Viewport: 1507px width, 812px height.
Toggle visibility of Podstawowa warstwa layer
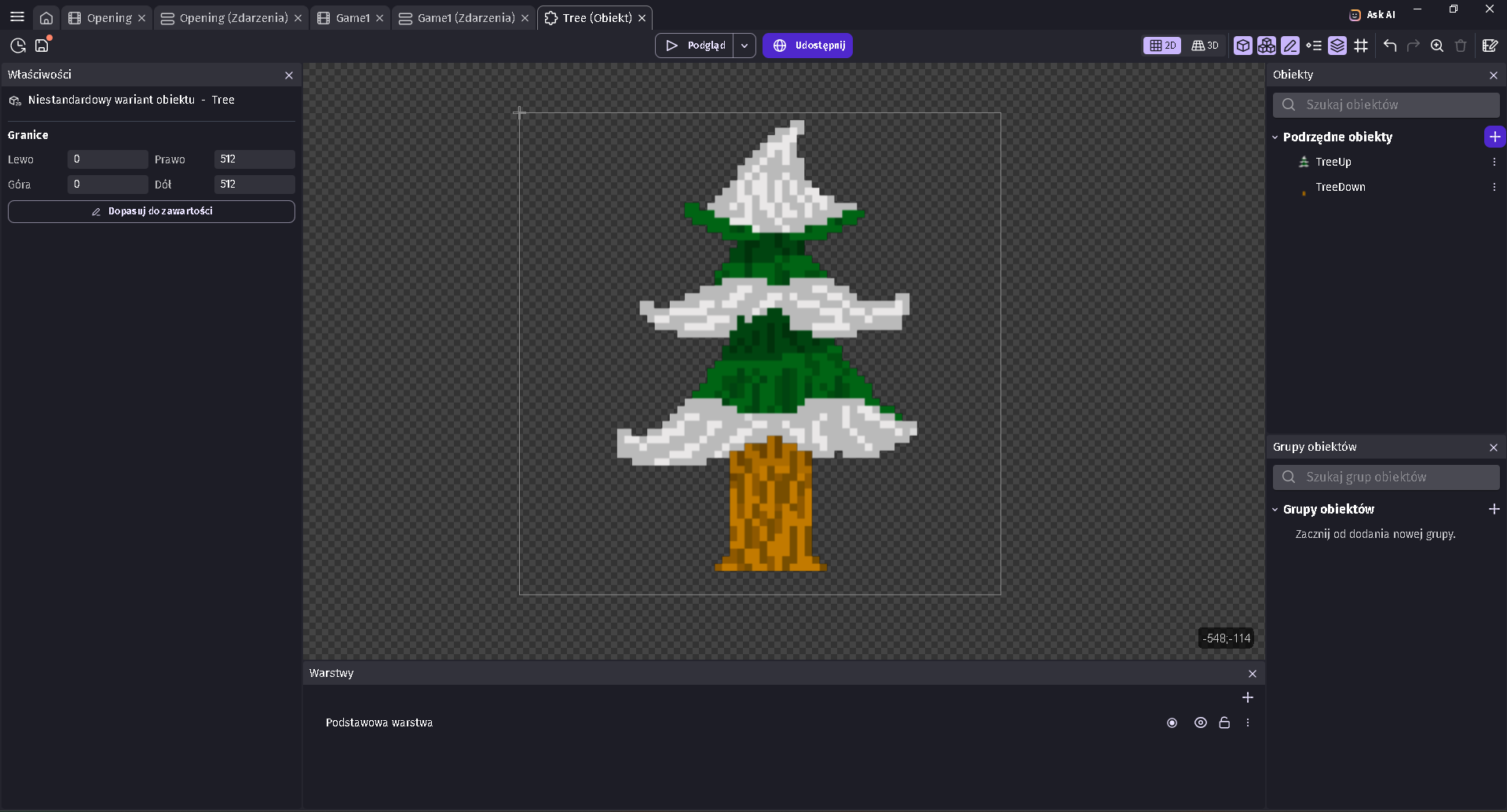click(x=1200, y=722)
